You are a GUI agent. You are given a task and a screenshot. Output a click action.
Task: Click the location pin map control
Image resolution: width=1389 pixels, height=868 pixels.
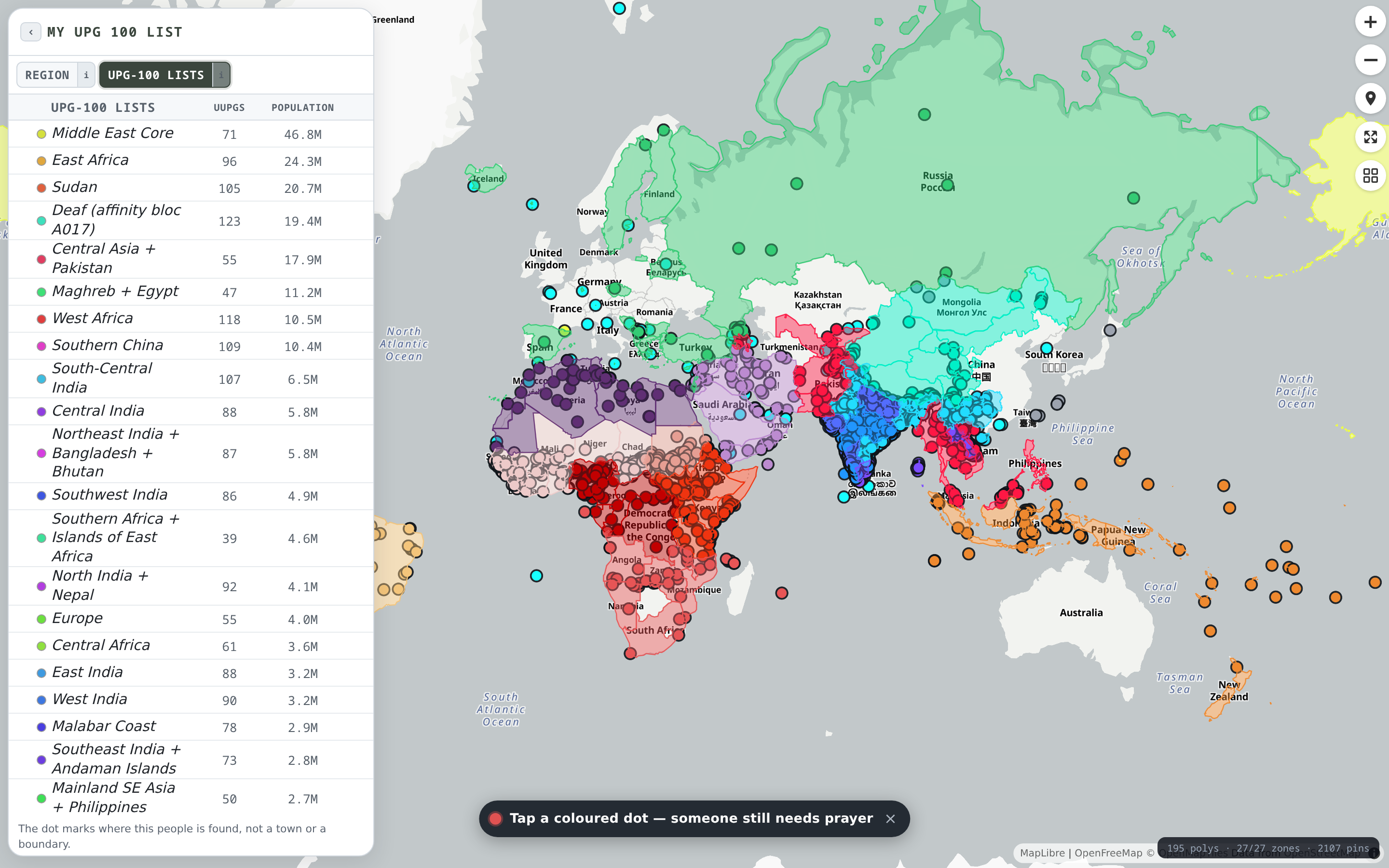tap(1370, 99)
